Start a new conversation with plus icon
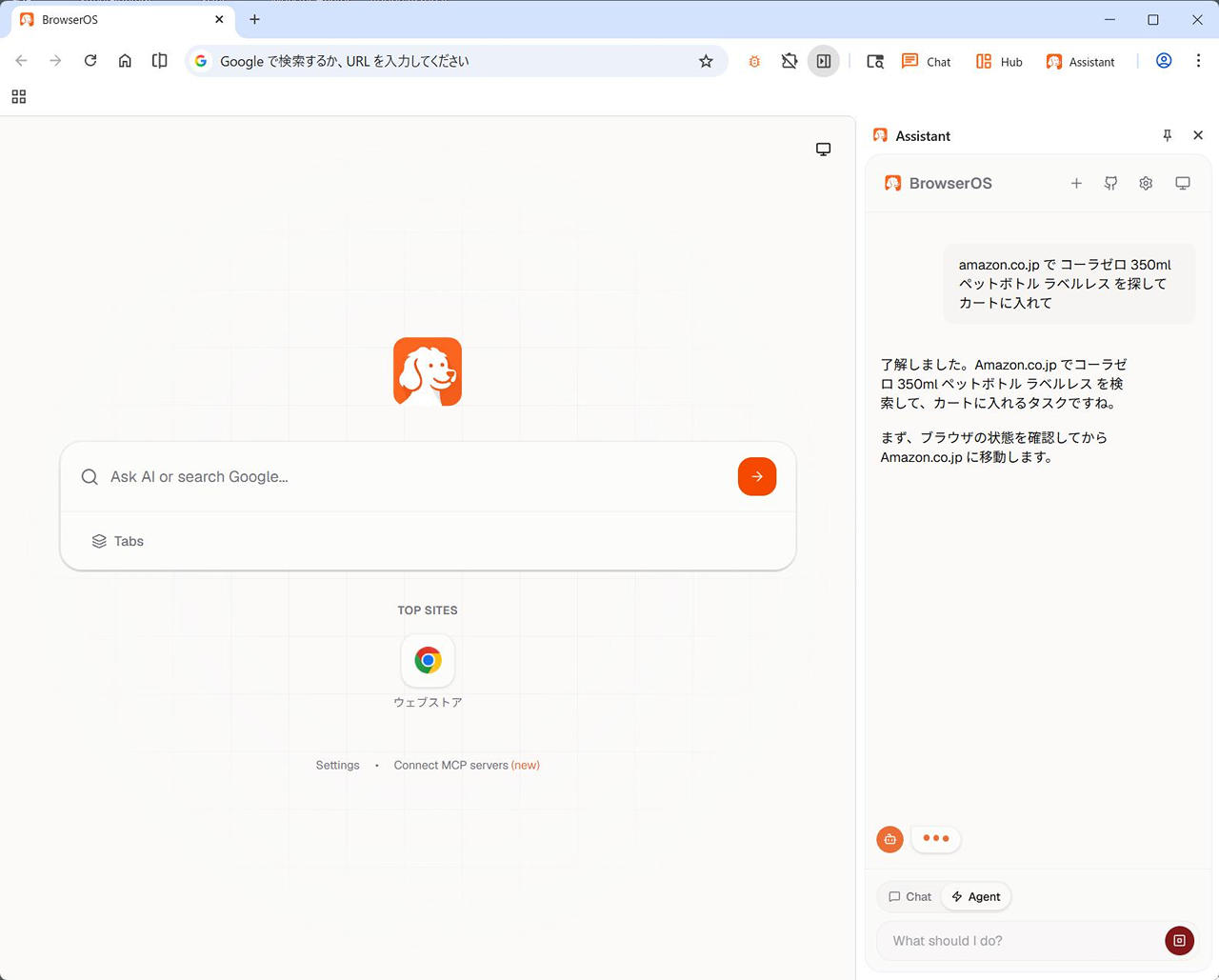Image resolution: width=1219 pixels, height=980 pixels. click(x=1076, y=183)
